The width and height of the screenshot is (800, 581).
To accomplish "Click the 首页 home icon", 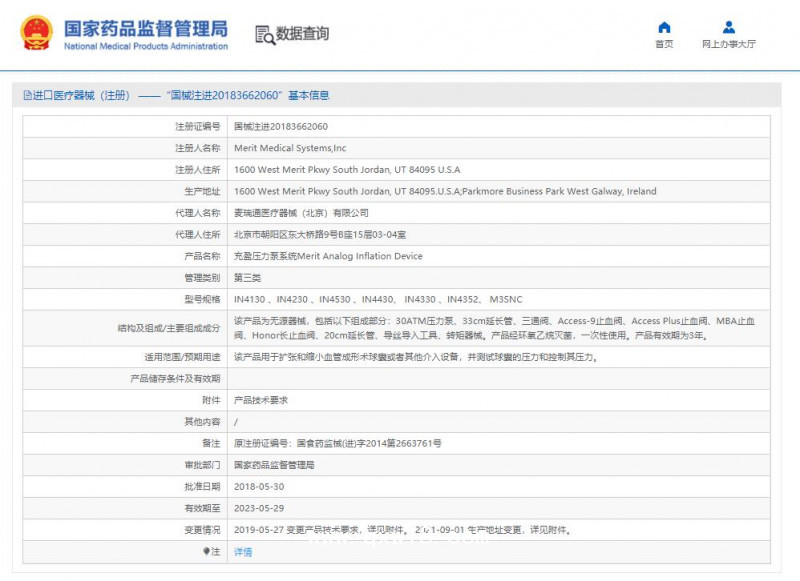I will point(664,27).
